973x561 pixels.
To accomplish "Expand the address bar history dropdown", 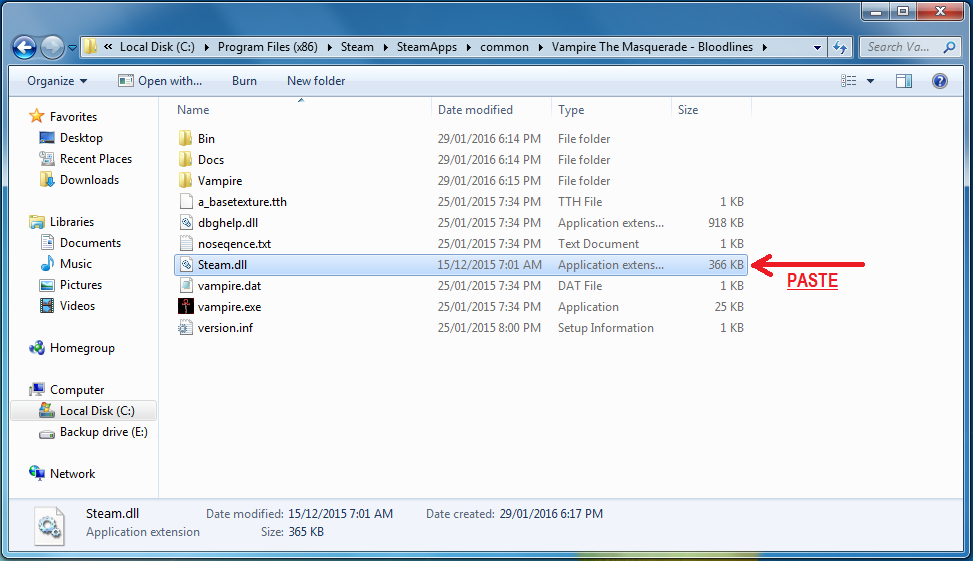I will click(817, 48).
